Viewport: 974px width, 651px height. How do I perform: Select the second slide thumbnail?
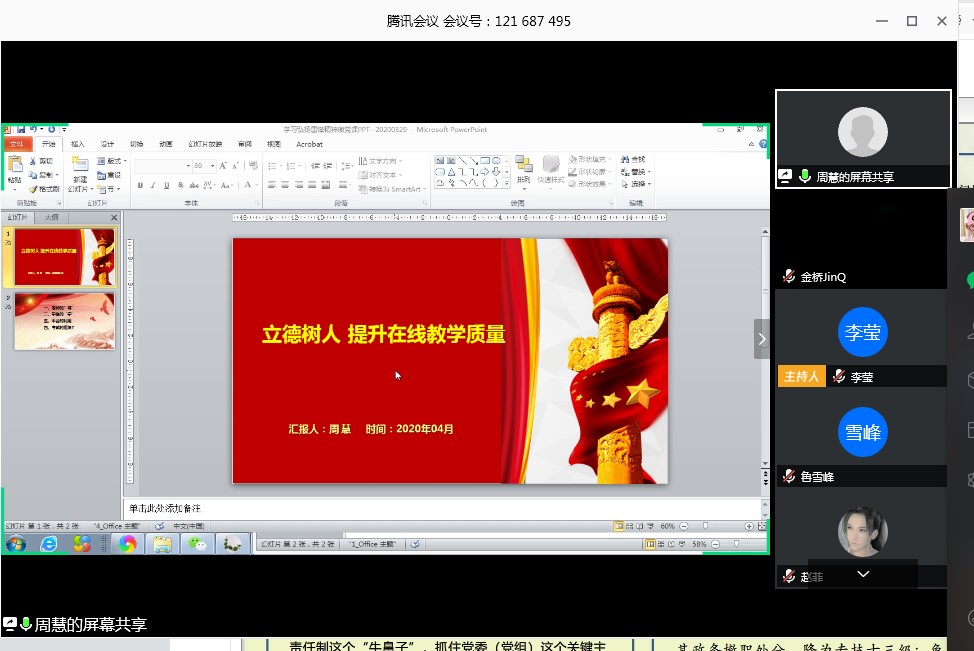click(64, 320)
